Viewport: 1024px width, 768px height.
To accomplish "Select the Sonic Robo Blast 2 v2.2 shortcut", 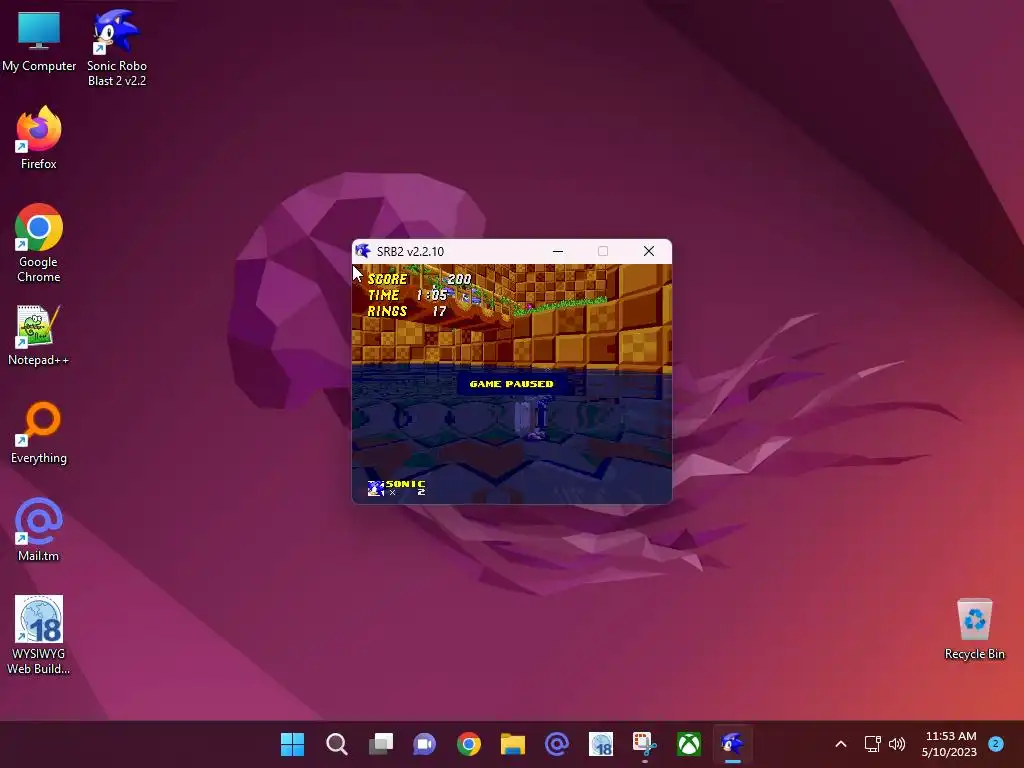I will click(x=116, y=48).
